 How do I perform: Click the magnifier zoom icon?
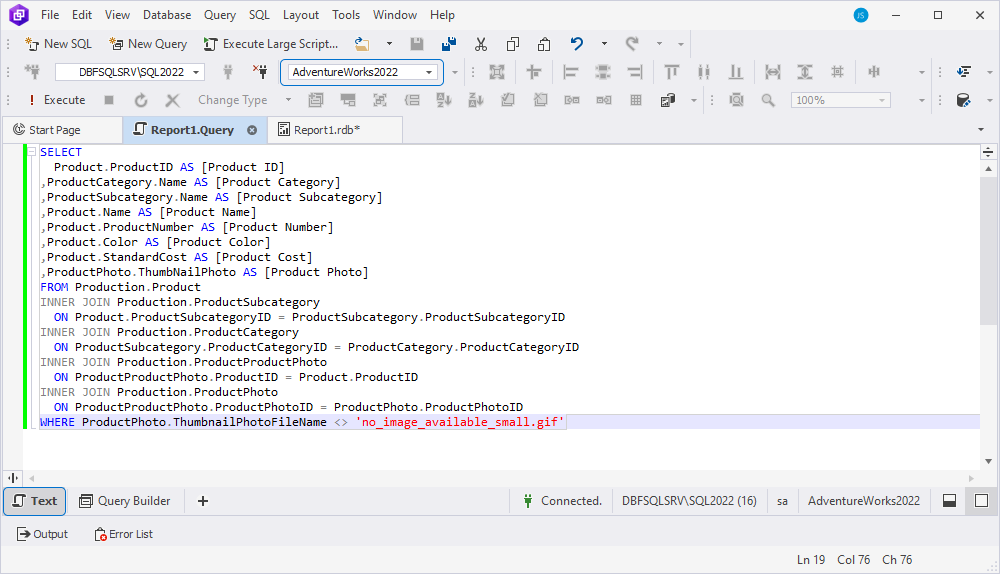tap(768, 100)
